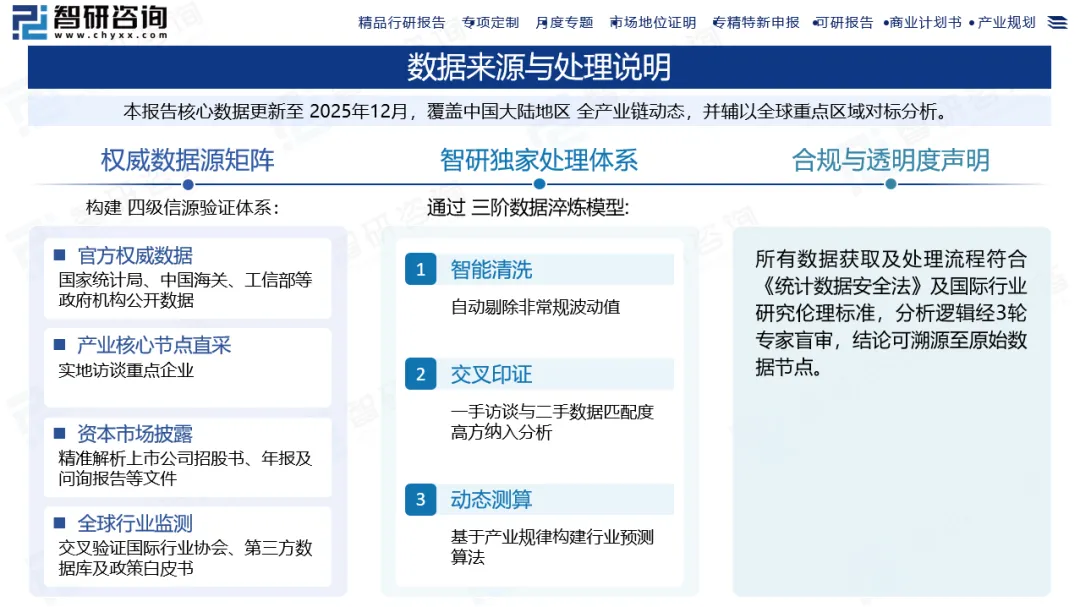This screenshot has width=1080, height=607.
Task: Expand the 资本市场披露 card
Action: tap(187, 460)
